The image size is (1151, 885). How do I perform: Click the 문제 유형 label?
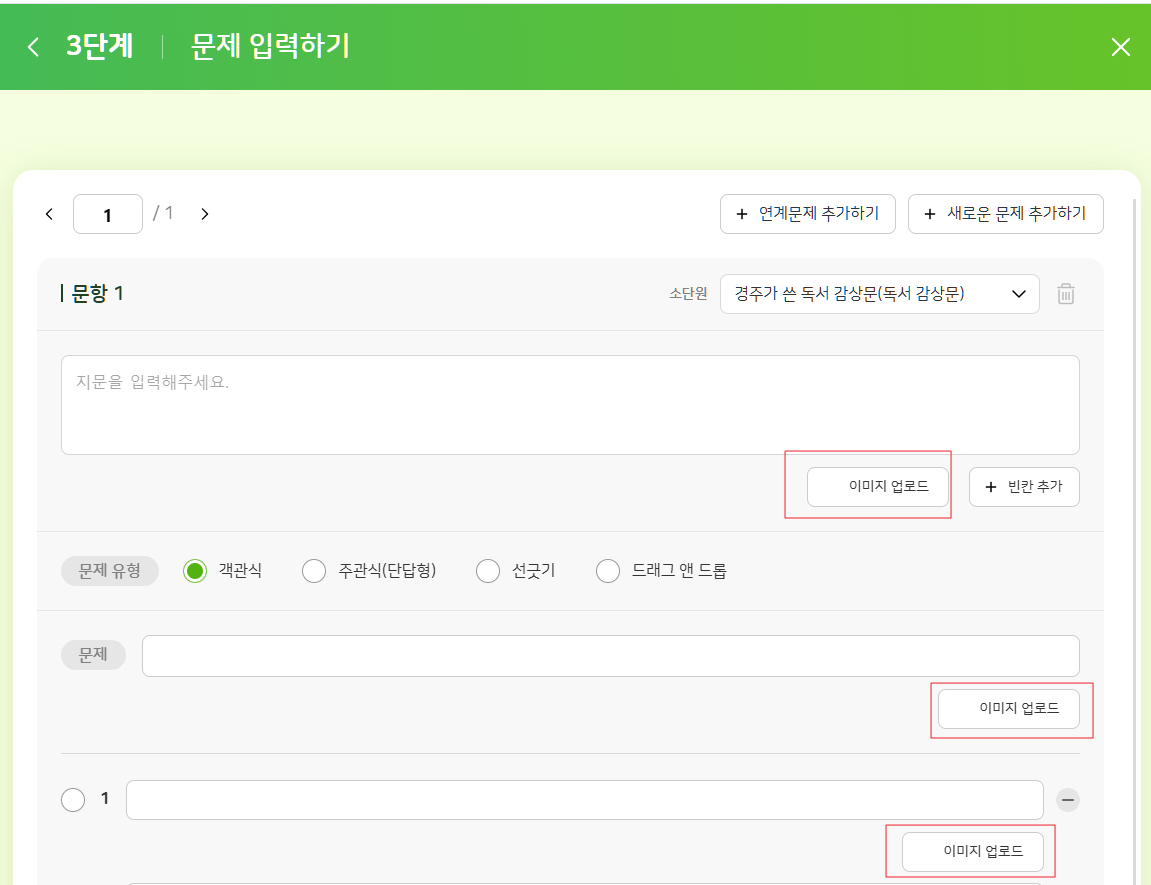click(109, 571)
